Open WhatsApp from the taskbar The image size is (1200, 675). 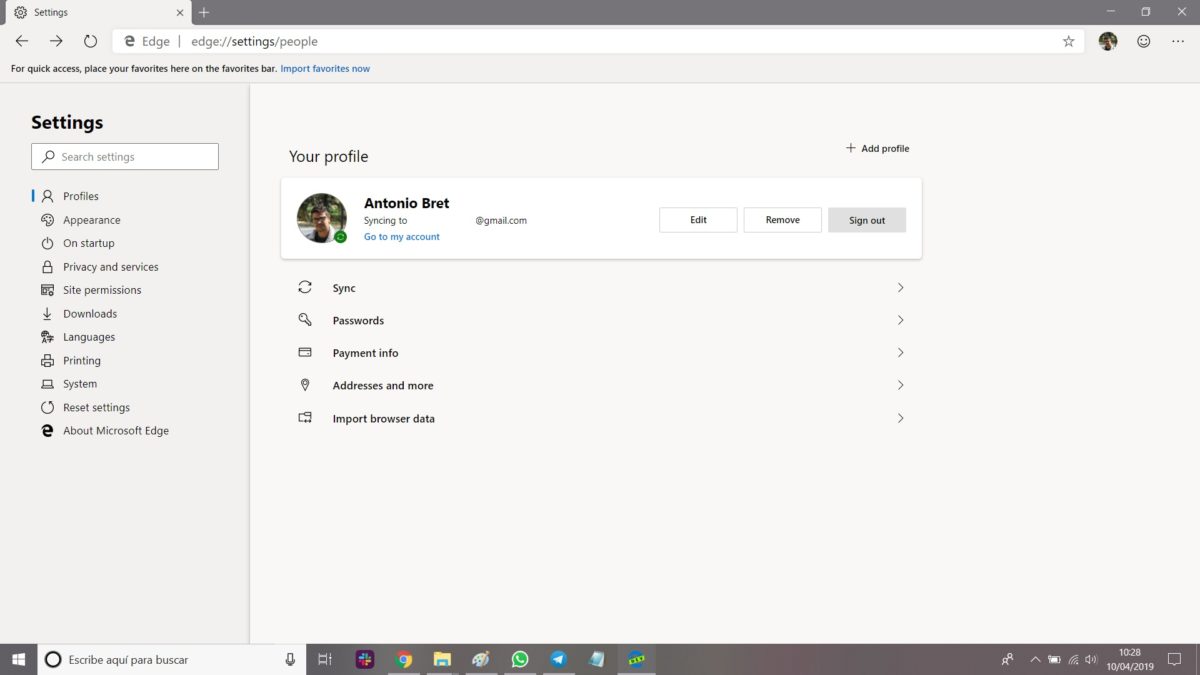click(x=519, y=659)
